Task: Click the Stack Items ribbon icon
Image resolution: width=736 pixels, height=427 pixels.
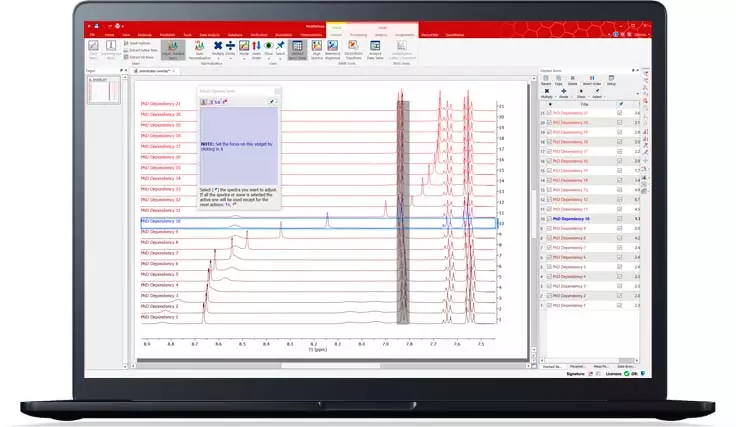Action: coord(93,46)
